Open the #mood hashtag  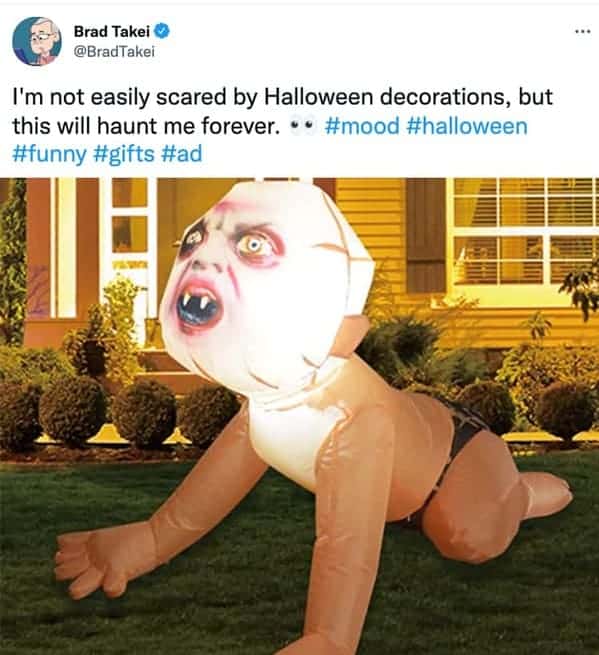coord(362,126)
